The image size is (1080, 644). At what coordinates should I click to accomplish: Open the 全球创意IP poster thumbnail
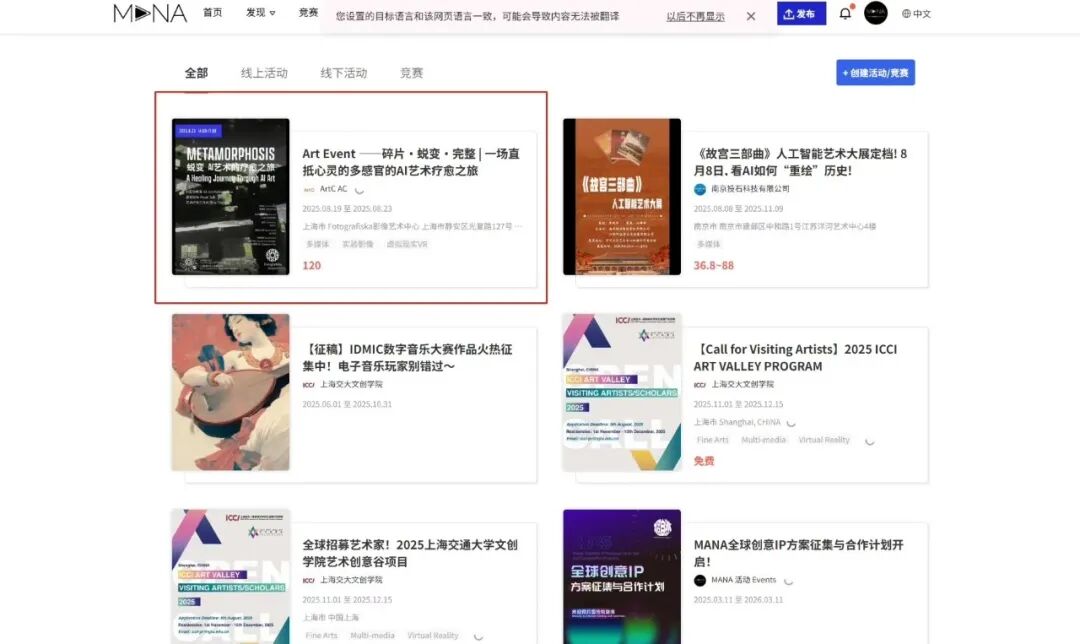[622, 577]
